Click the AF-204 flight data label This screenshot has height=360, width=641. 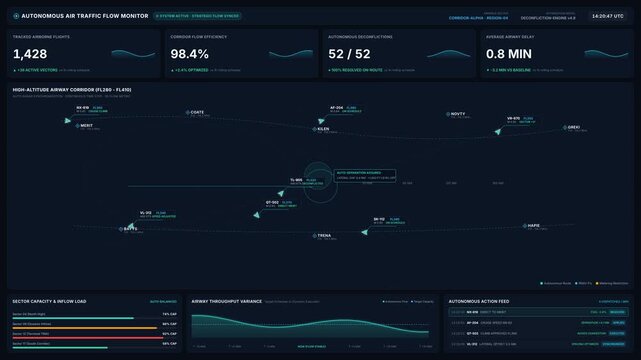345,109
